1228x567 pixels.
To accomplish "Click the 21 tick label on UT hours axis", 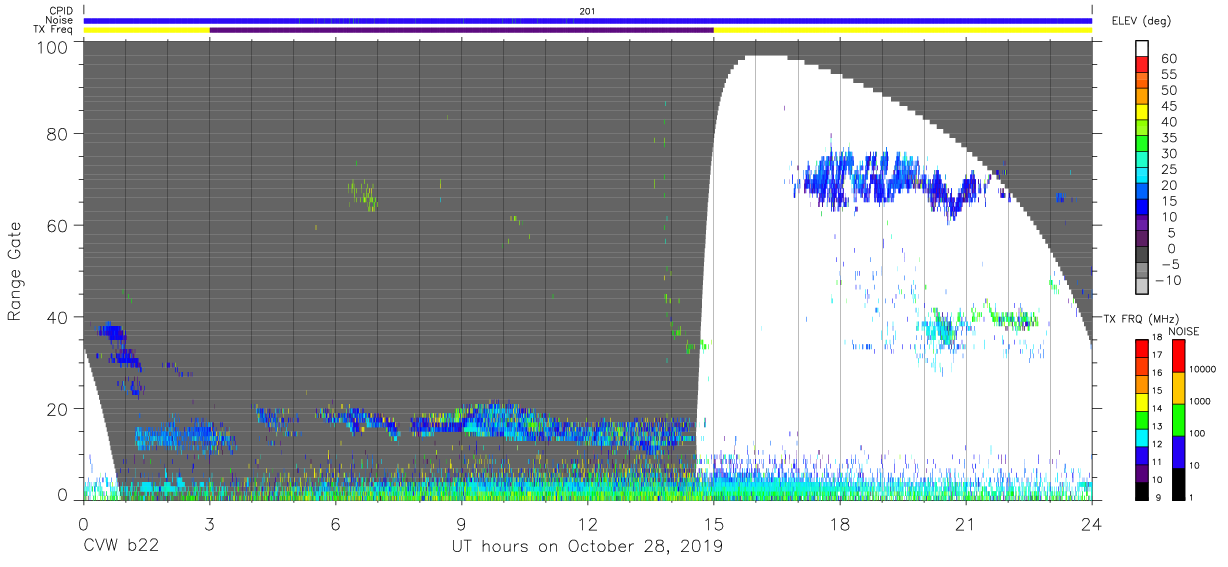I will [966, 523].
